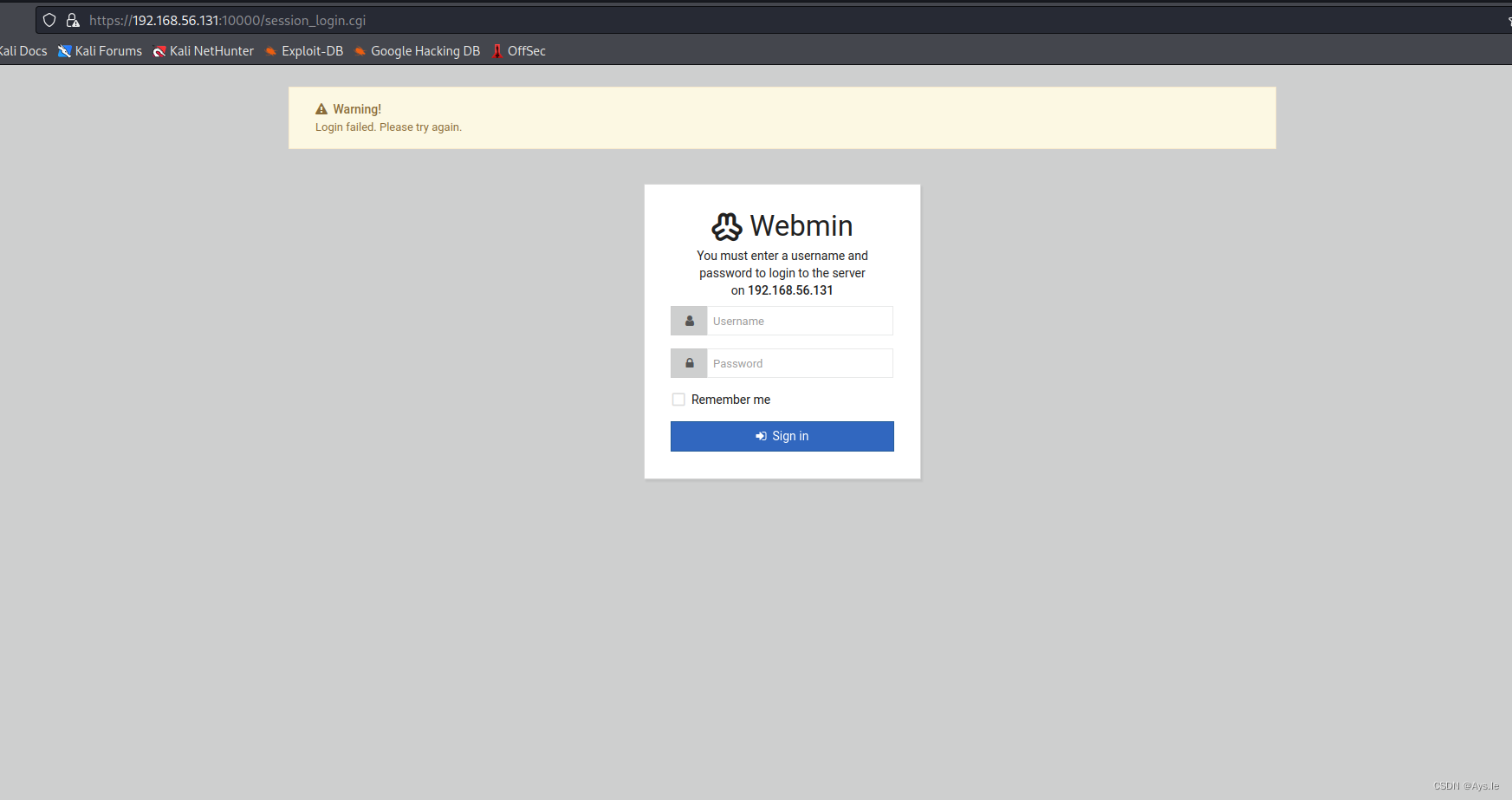Click the shield tracking protection icon

[49, 20]
